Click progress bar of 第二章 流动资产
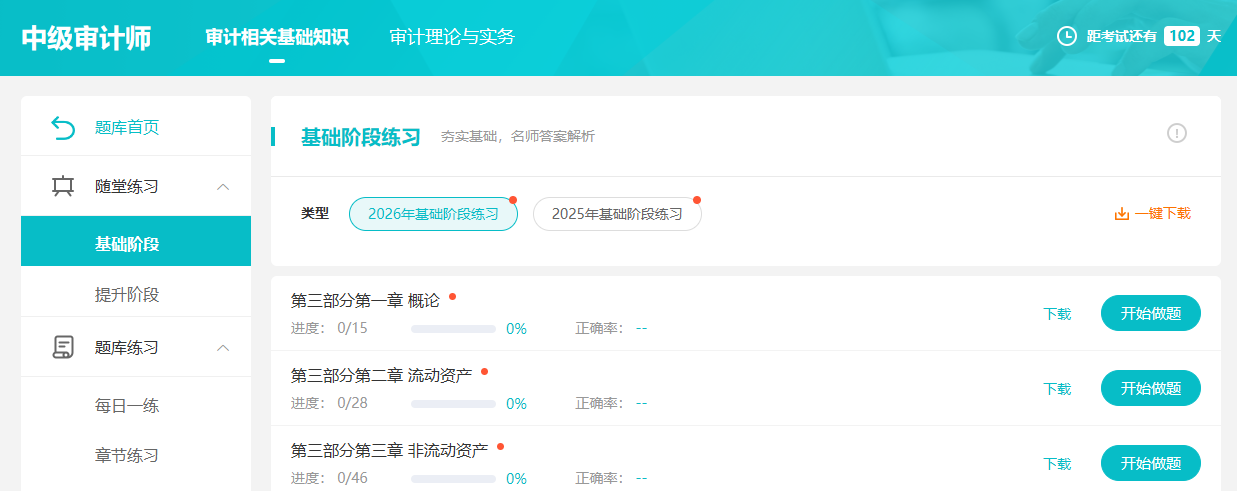Viewport: 1237px width, 491px height. [453, 404]
